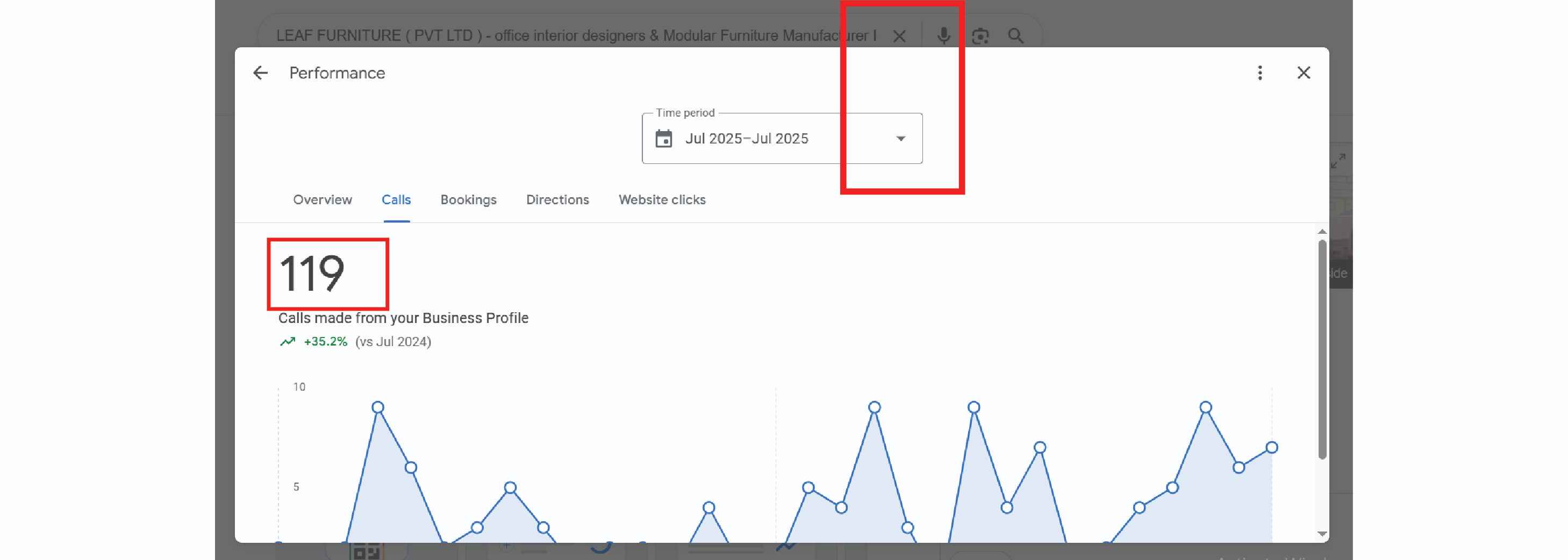
Task: Go to the Directions tab
Action: 557,199
